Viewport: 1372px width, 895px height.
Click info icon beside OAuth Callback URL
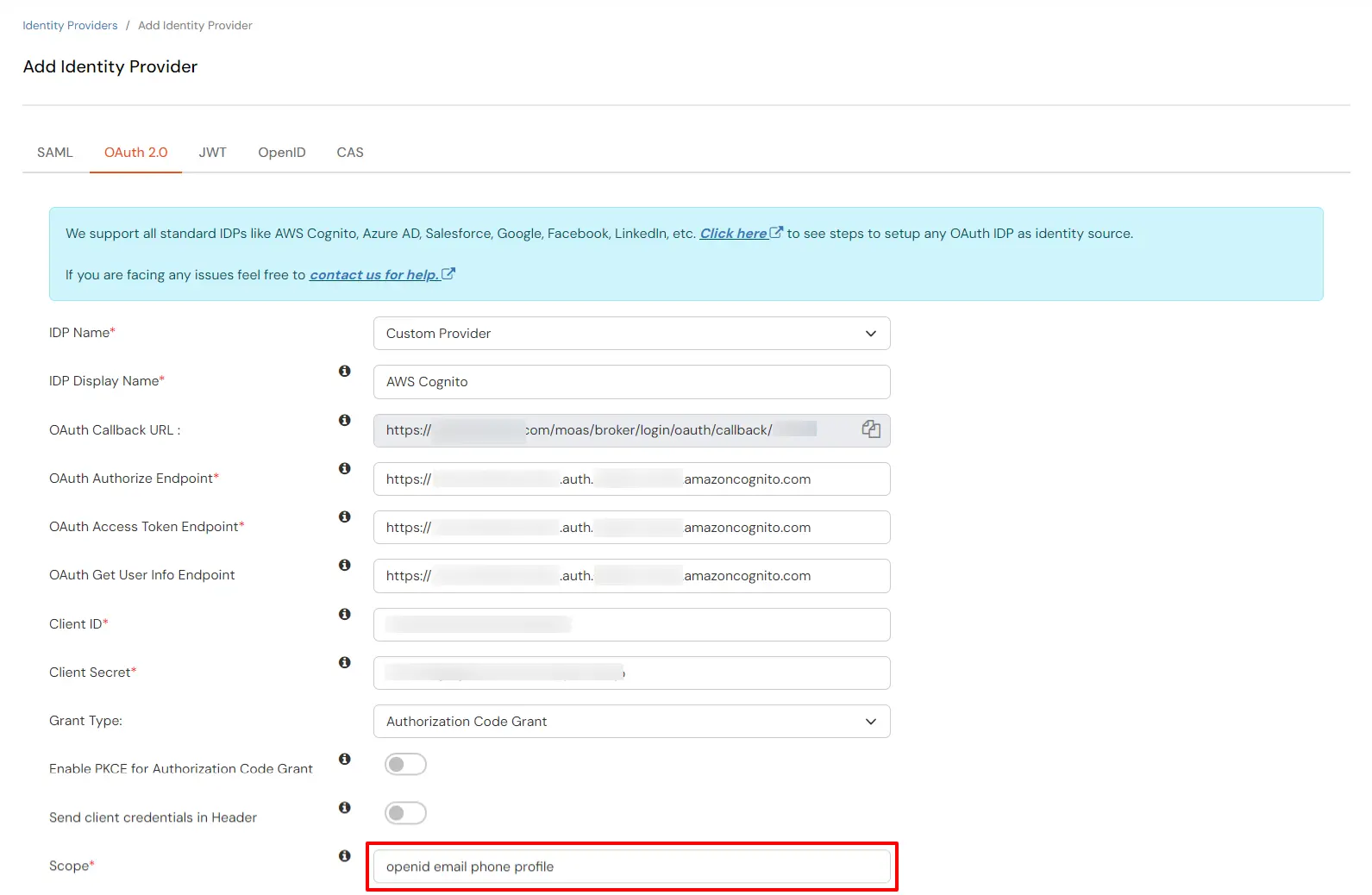[345, 420]
